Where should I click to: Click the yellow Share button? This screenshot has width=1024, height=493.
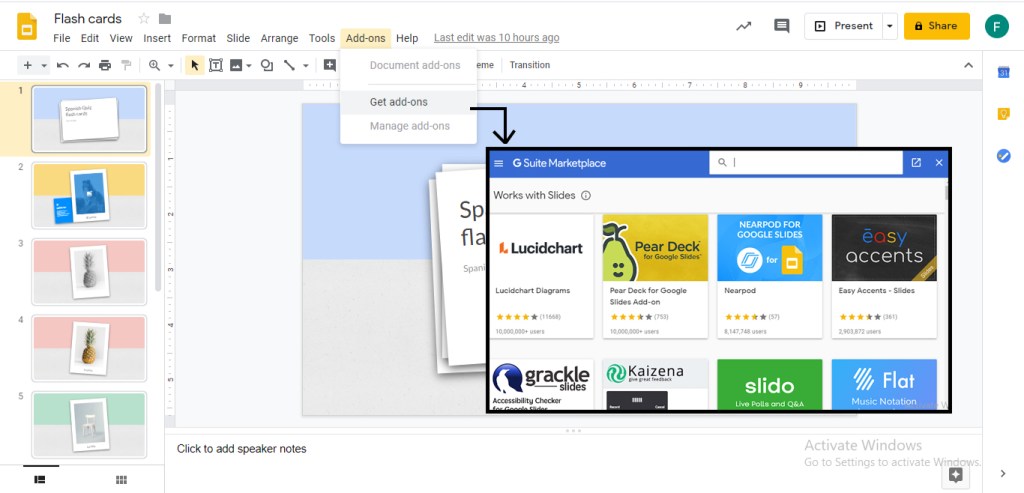(x=936, y=26)
